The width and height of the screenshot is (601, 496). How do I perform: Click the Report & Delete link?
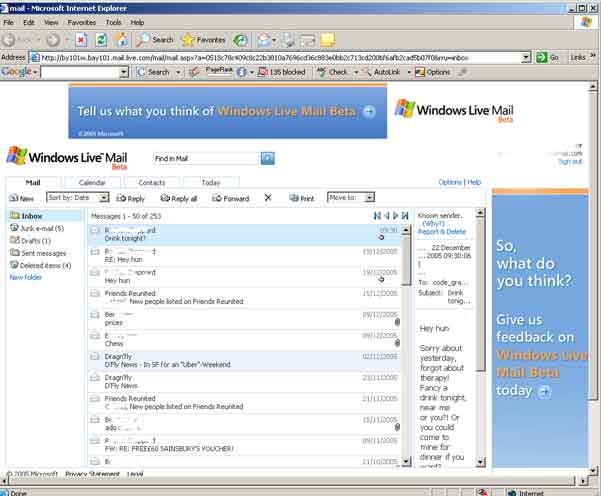coord(442,232)
